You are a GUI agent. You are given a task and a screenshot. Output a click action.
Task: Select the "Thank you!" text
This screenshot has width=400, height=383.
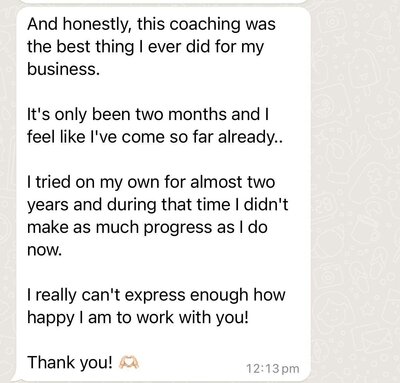[70, 362]
